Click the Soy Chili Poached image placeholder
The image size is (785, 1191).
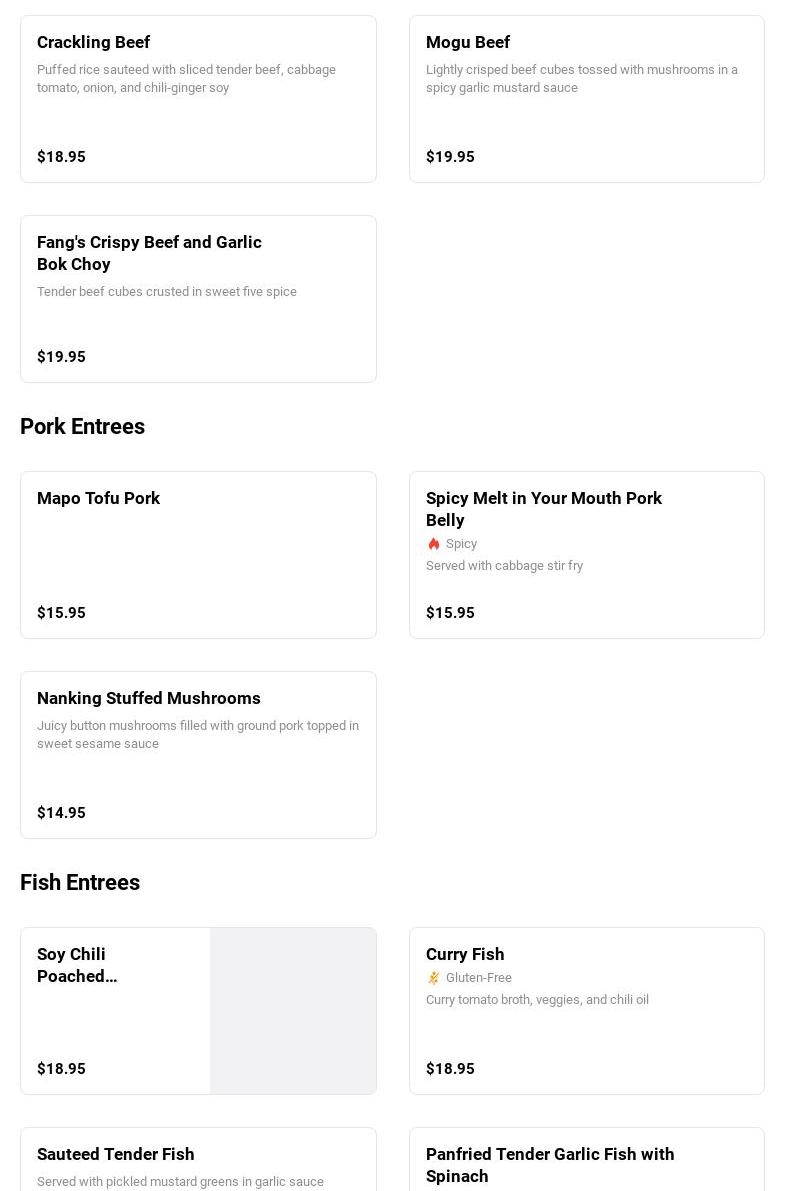click(293, 1011)
